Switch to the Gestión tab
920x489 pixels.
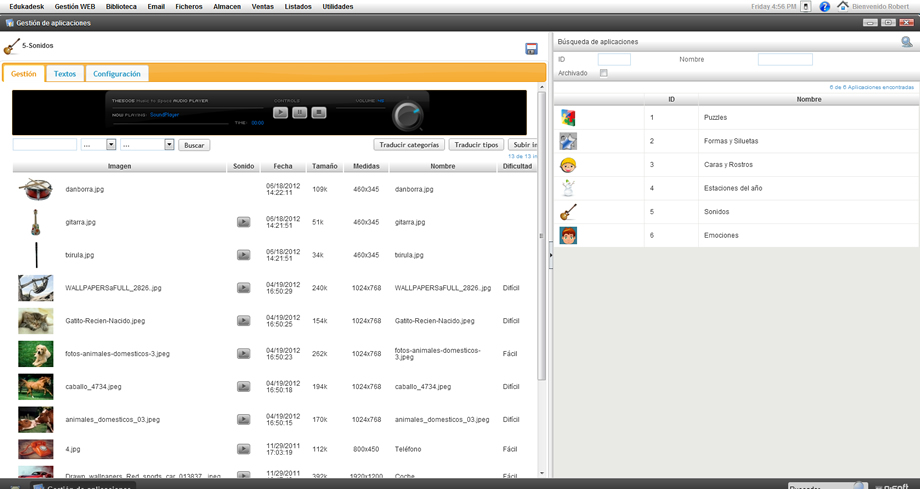point(23,74)
